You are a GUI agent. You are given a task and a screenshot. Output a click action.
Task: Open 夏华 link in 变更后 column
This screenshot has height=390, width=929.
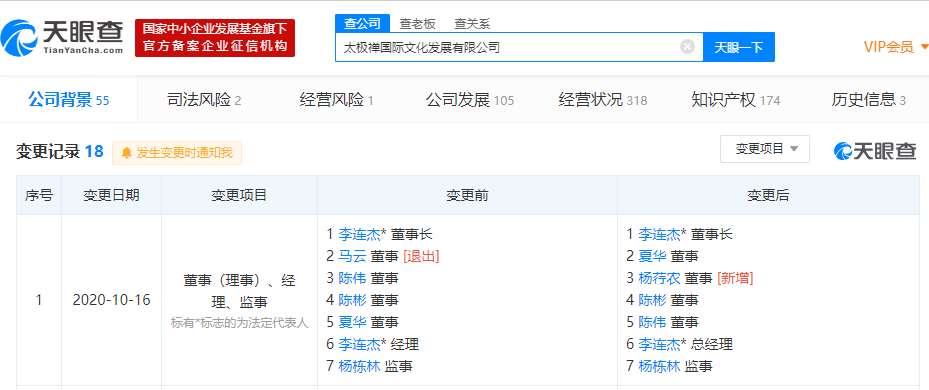click(652, 256)
